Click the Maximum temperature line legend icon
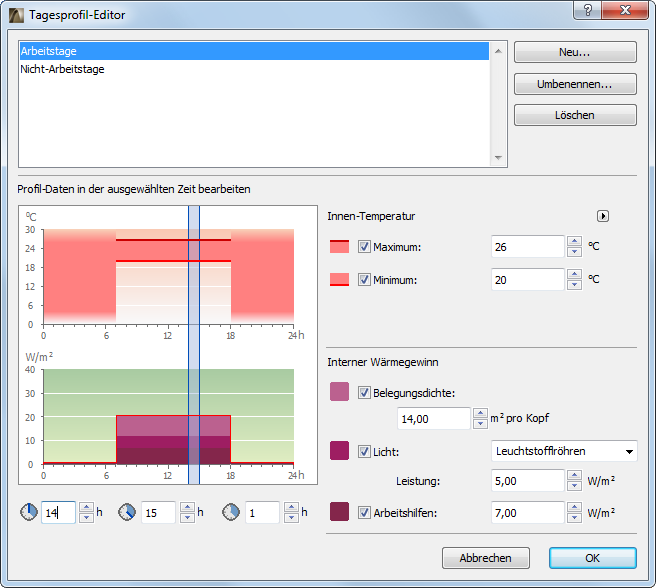 [339, 246]
